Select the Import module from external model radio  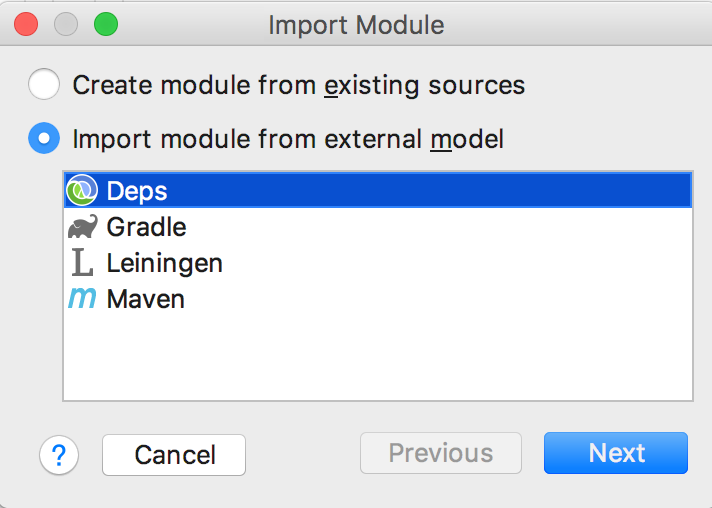point(44,138)
